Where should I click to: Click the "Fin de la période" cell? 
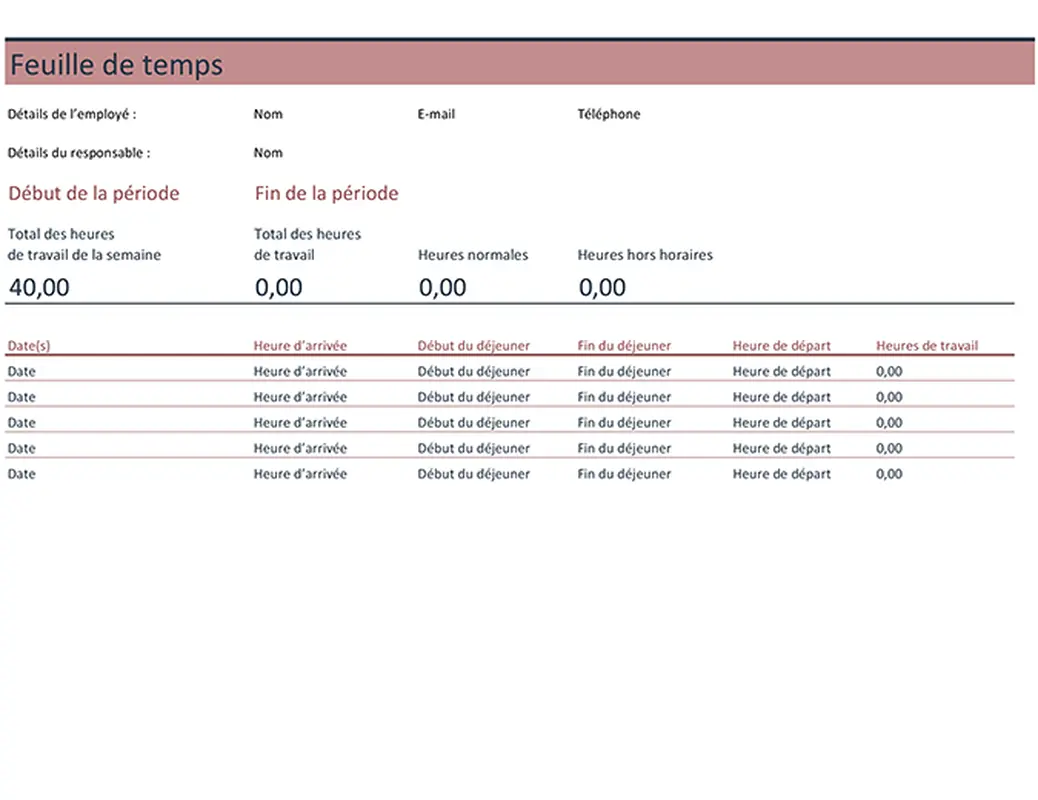click(326, 193)
